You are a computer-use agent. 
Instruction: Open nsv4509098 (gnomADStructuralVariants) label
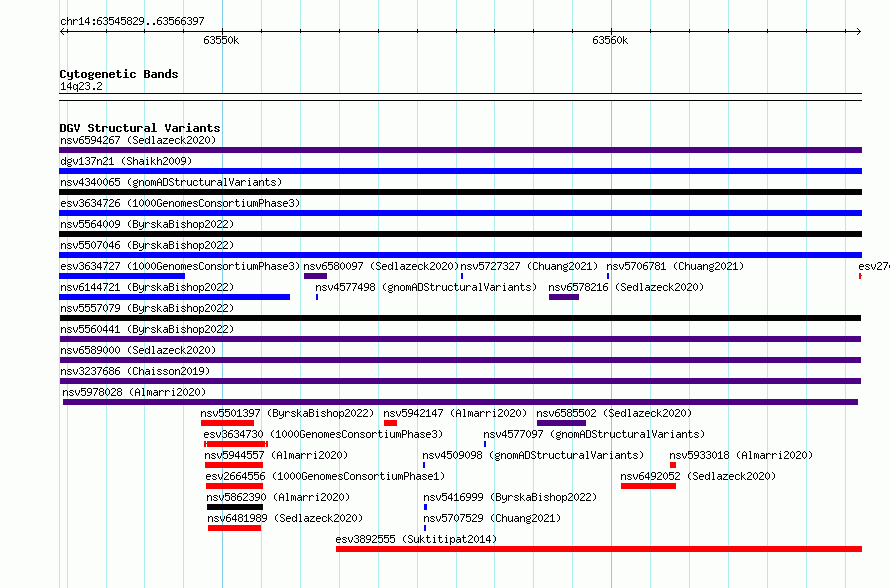pyautogui.click(x=534, y=455)
